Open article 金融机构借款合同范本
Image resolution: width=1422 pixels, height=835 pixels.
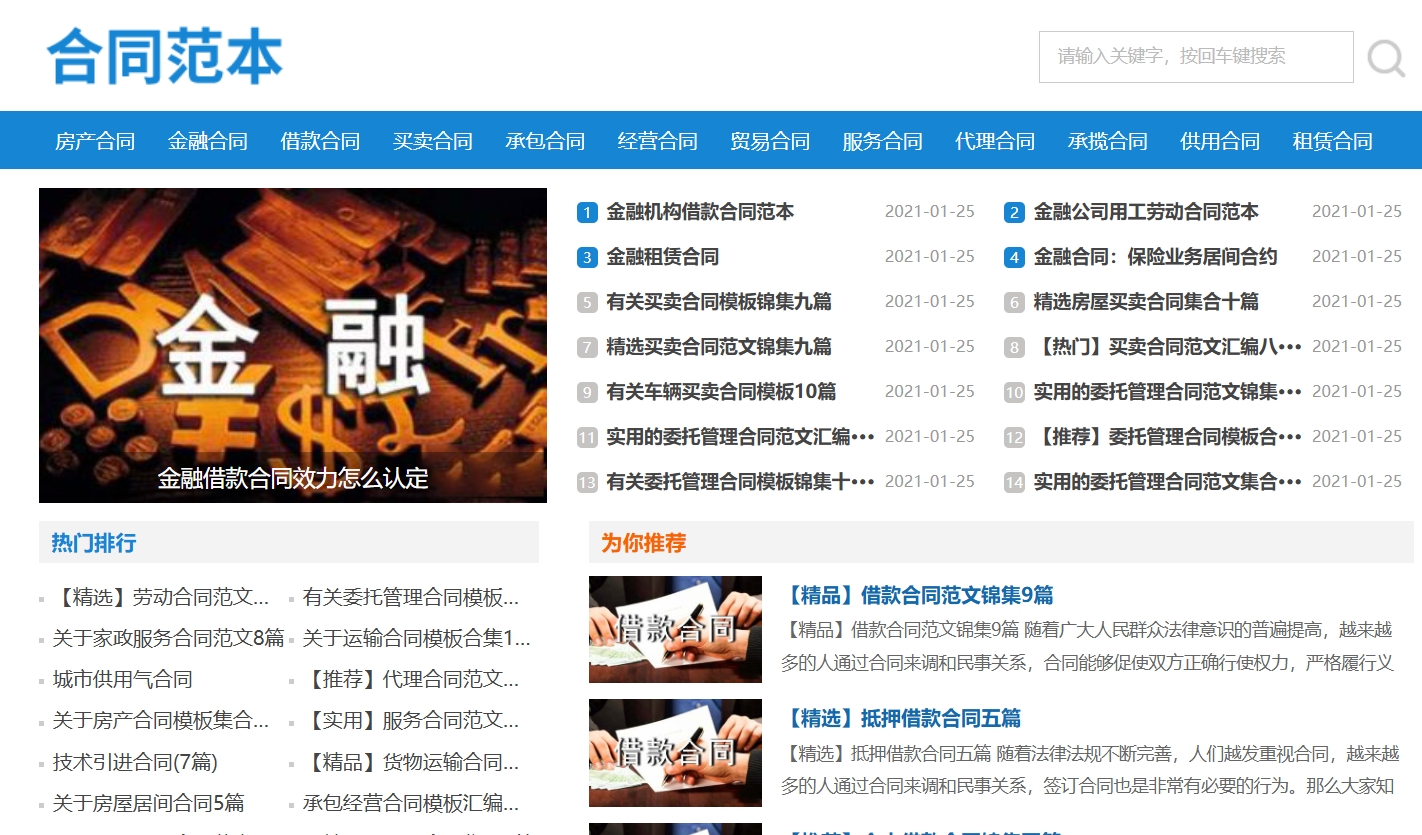tap(700, 212)
